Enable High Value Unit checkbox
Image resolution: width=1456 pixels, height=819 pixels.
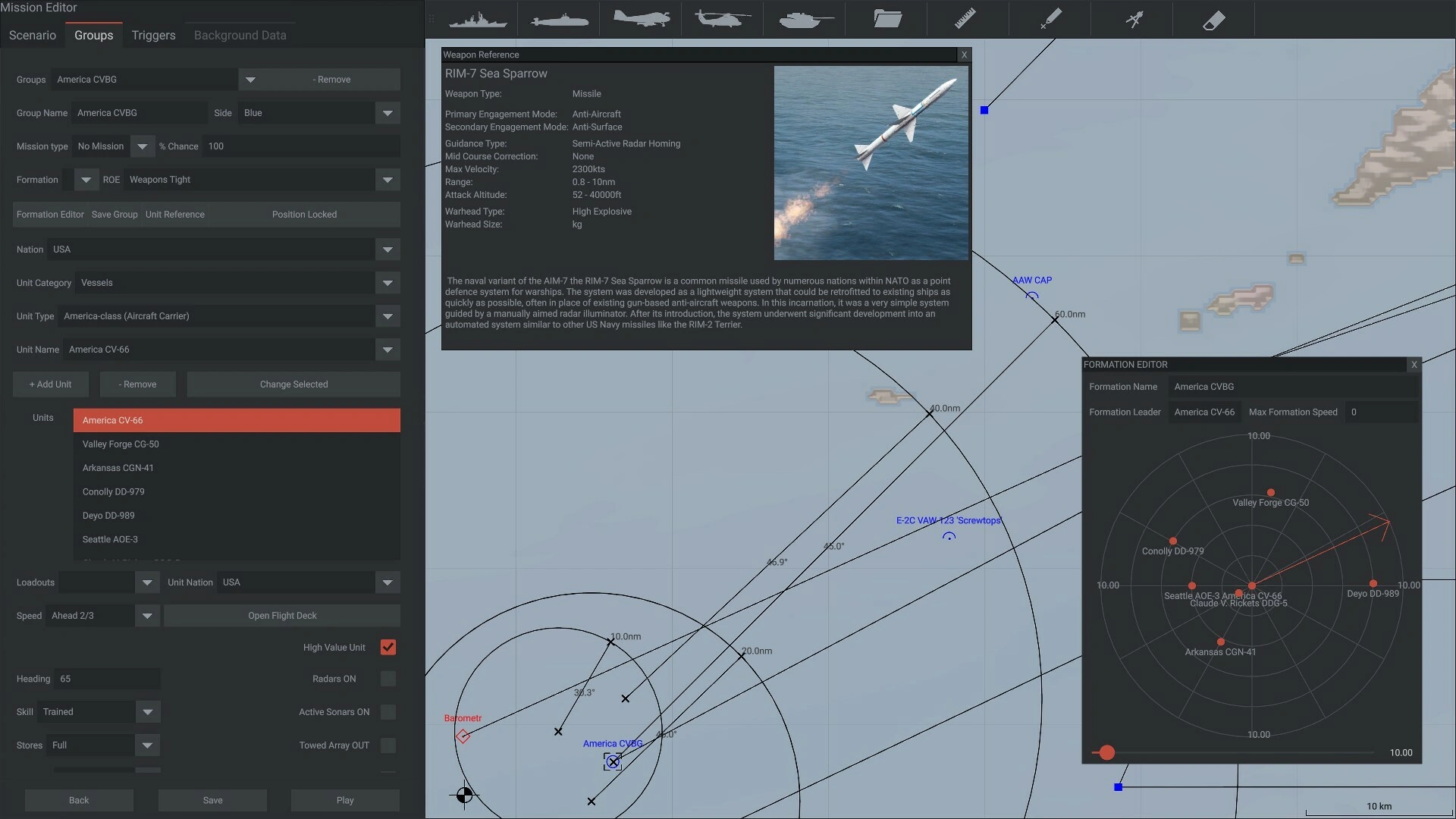coord(388,648)
